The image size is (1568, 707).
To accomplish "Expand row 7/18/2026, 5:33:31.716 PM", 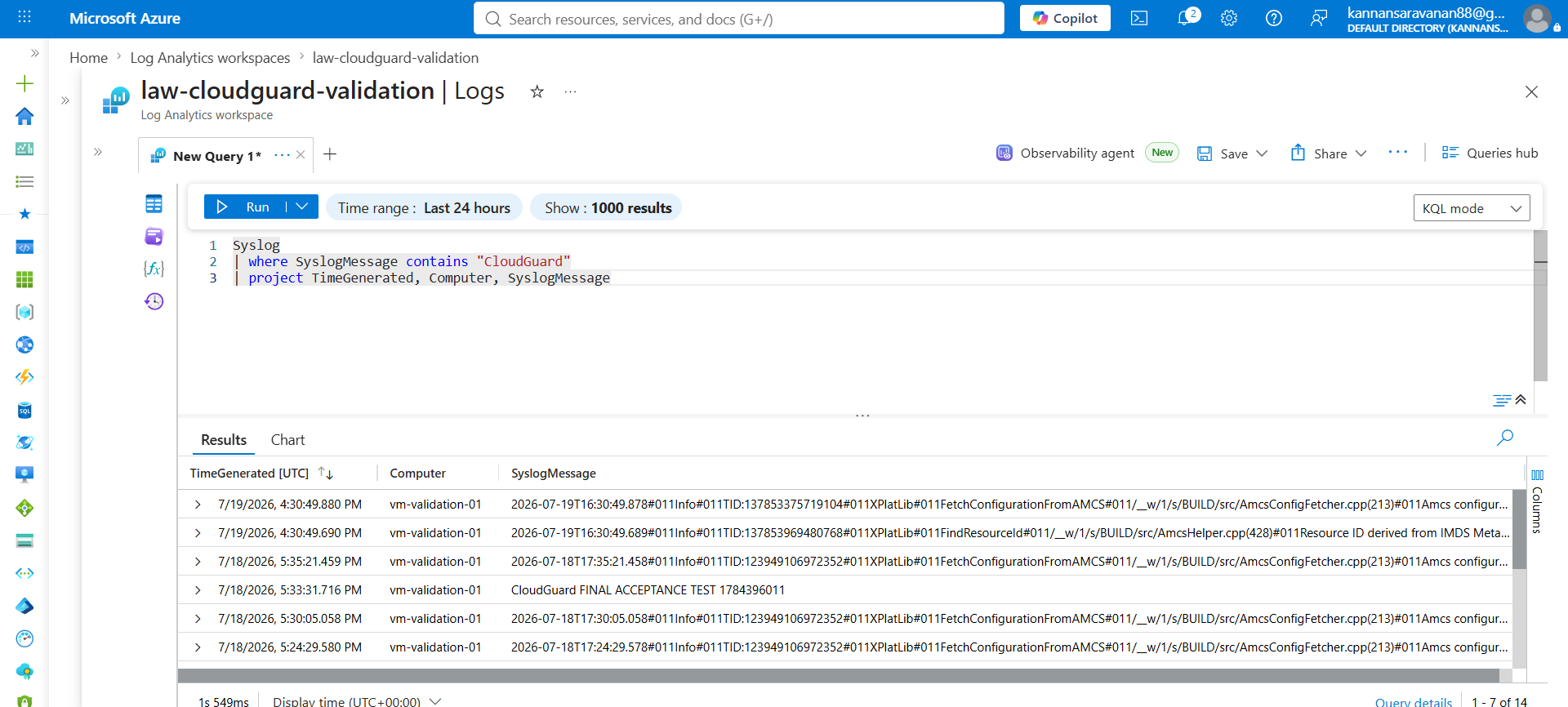I will pos(198,590).
